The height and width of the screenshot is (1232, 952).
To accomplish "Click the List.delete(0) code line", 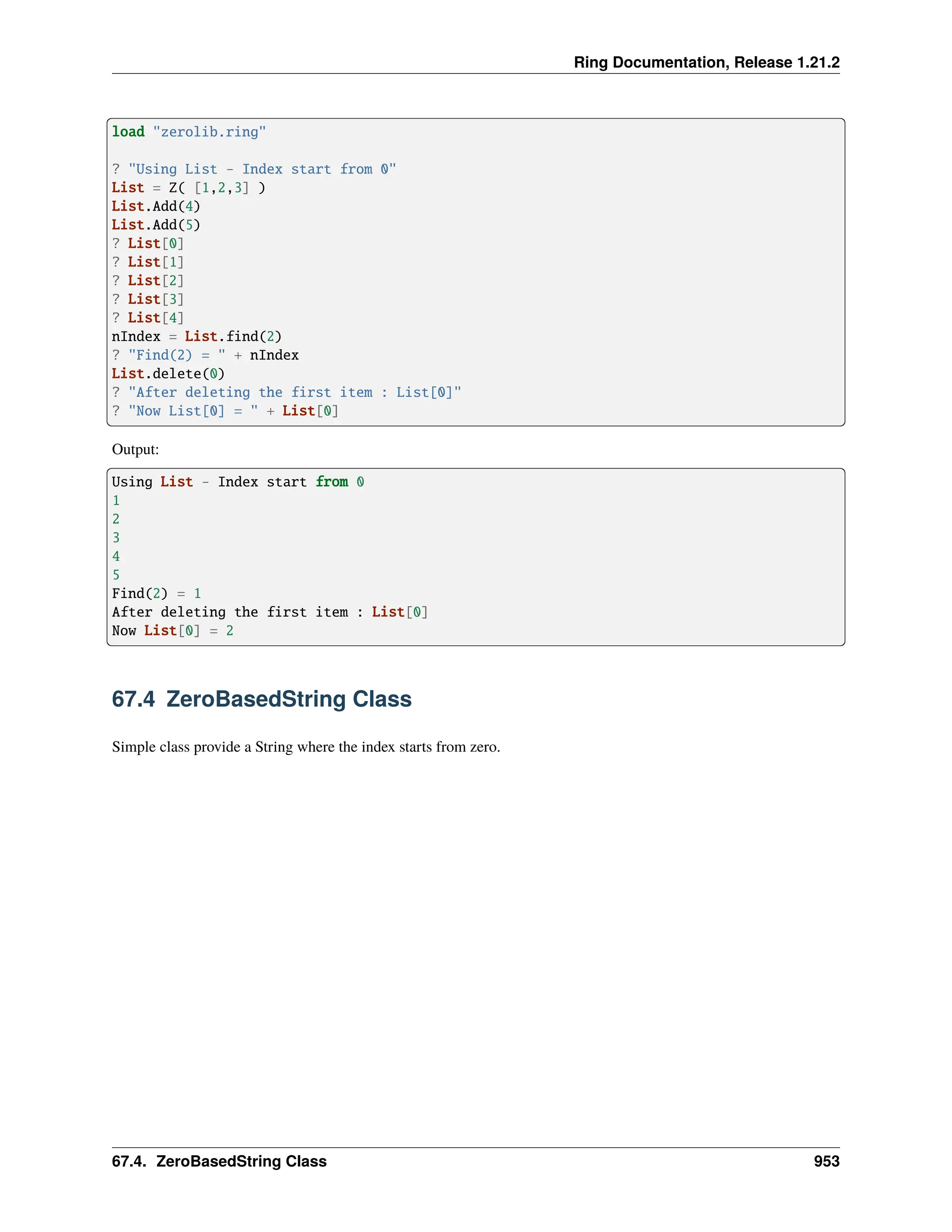I will click(168, 374).
